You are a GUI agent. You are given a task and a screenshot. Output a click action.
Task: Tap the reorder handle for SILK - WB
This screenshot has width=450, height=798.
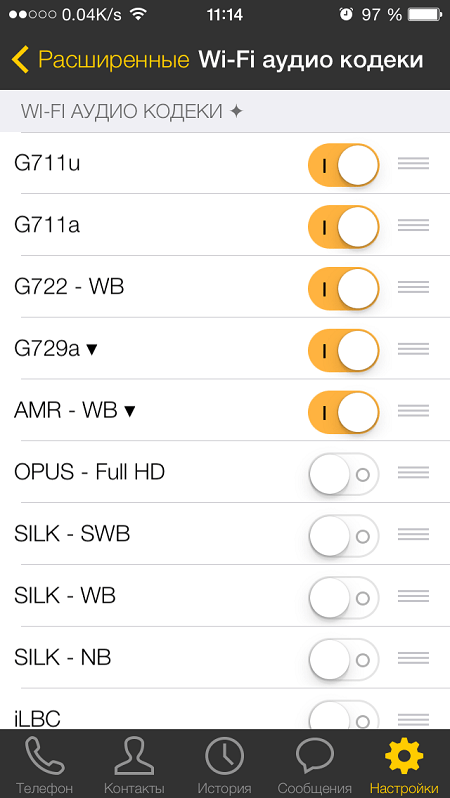click(x=413, y=596)
